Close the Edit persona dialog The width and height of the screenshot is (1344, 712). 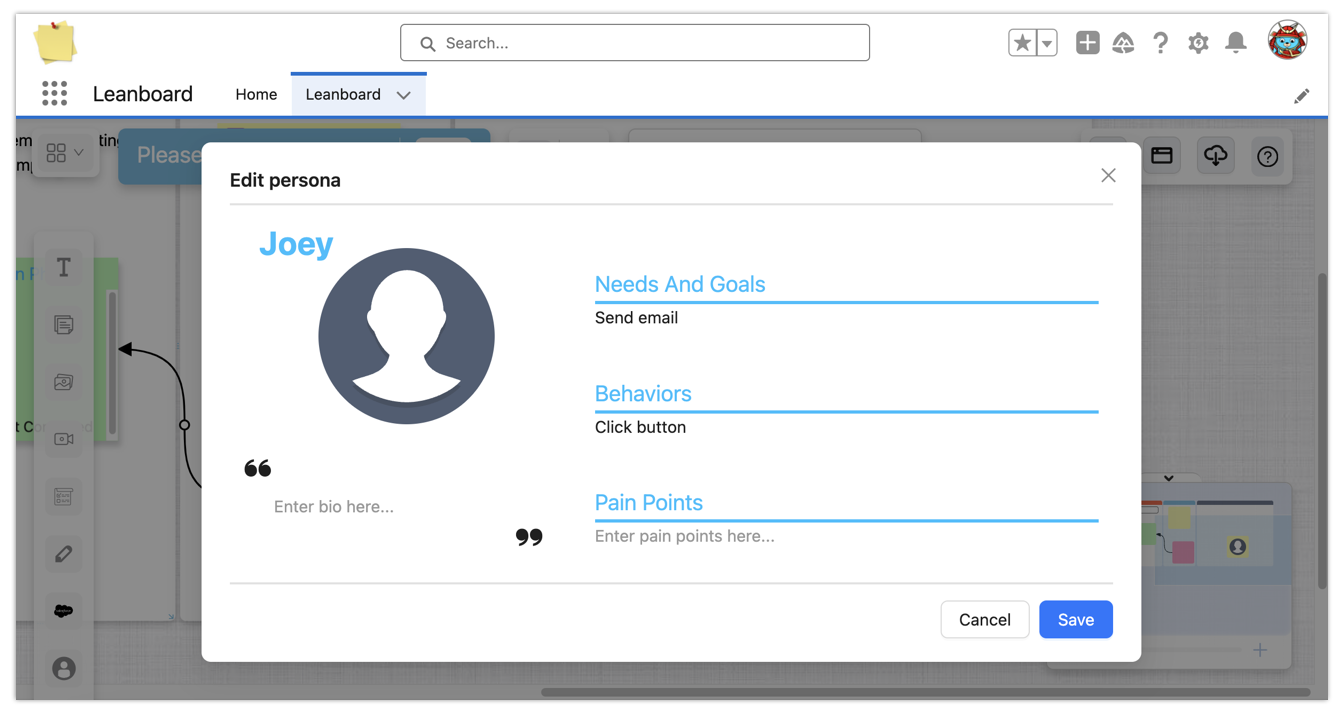[1108, 176]
